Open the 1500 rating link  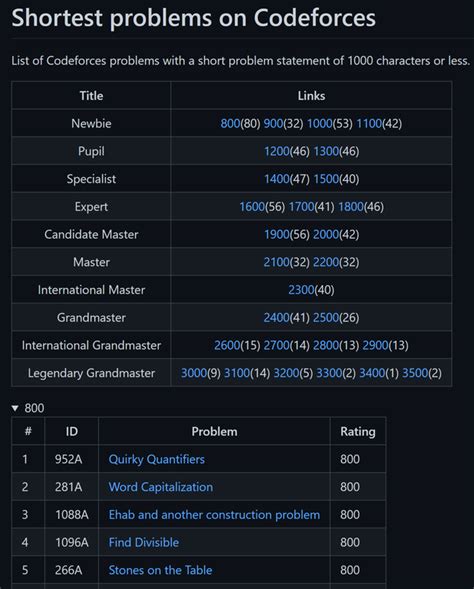pyautogui.click(x=326, y=179)
